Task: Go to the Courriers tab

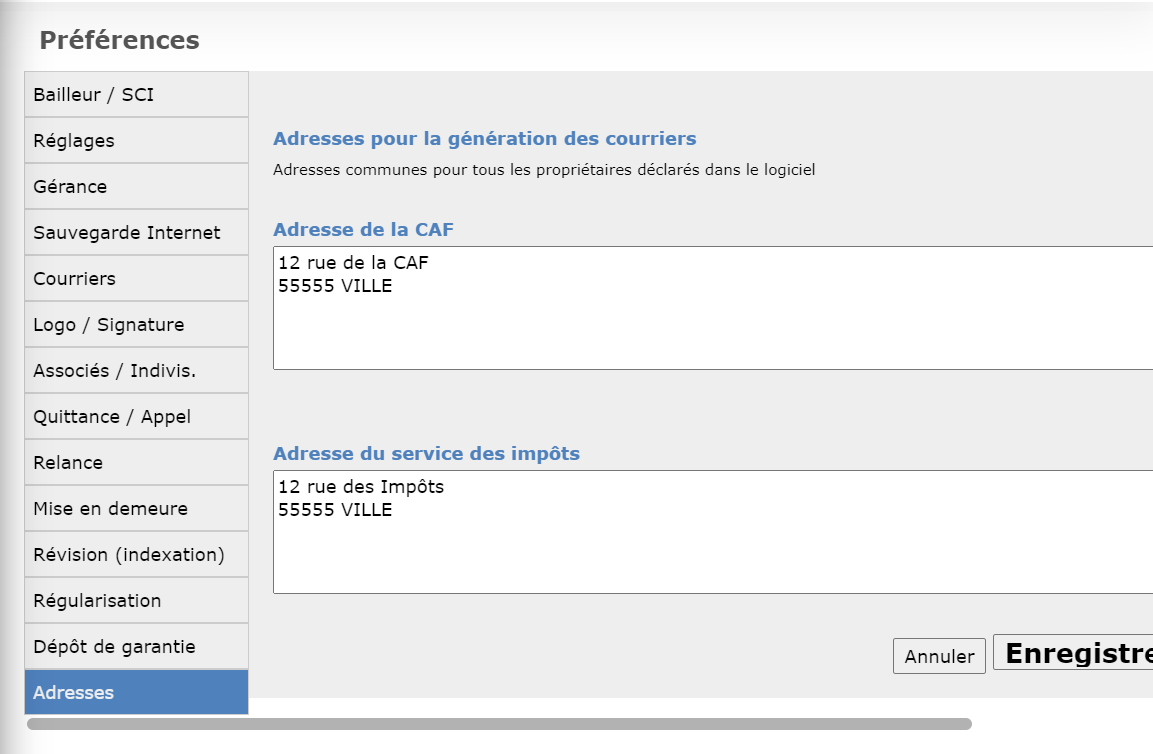Action: (136, 279)
